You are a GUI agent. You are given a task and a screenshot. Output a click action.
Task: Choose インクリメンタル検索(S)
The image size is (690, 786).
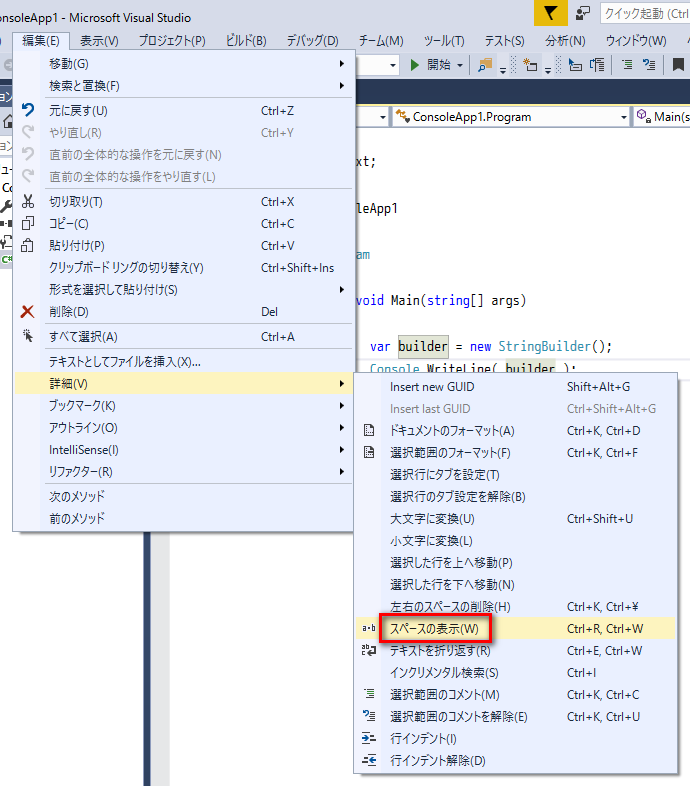tap(515, 673)
